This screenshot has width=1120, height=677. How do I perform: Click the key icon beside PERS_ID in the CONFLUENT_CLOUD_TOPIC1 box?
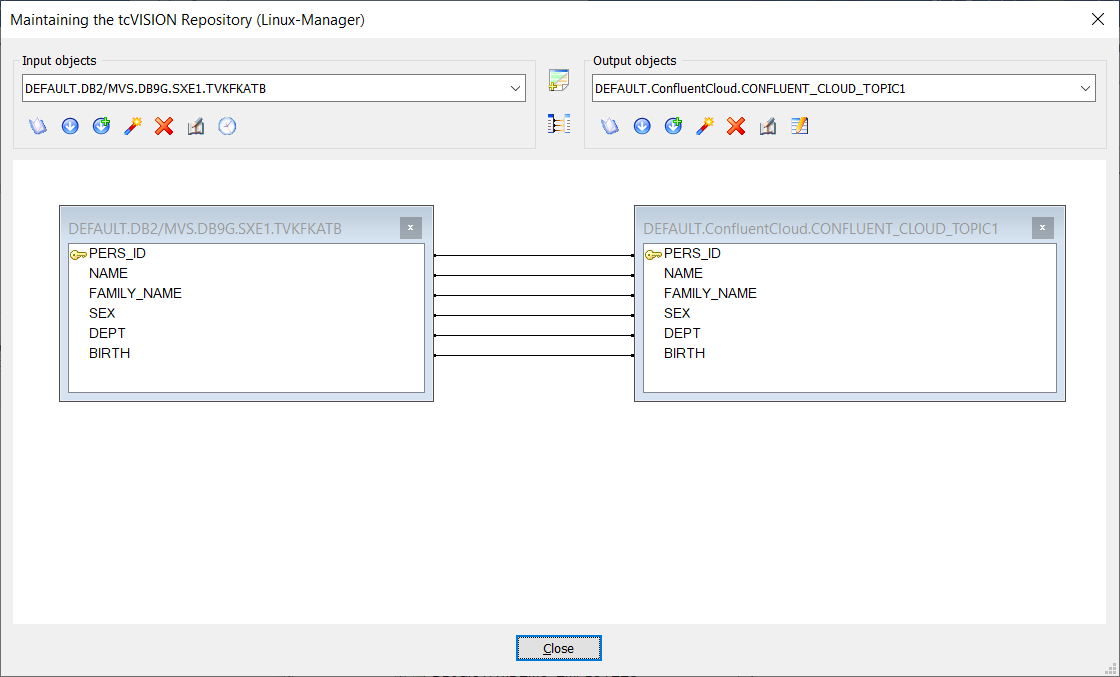(653, 254)
